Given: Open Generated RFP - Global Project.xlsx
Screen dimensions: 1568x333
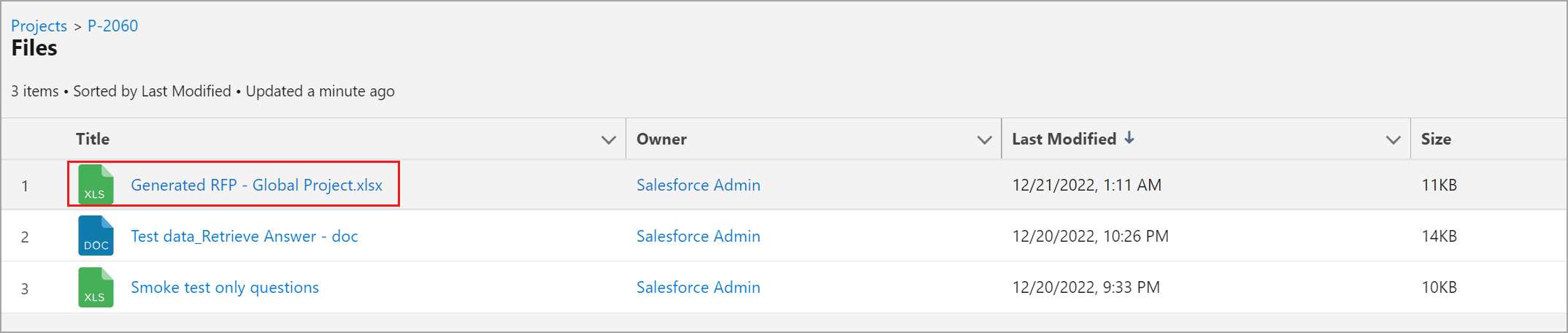Looking at the screenshot, I should 256,185.
